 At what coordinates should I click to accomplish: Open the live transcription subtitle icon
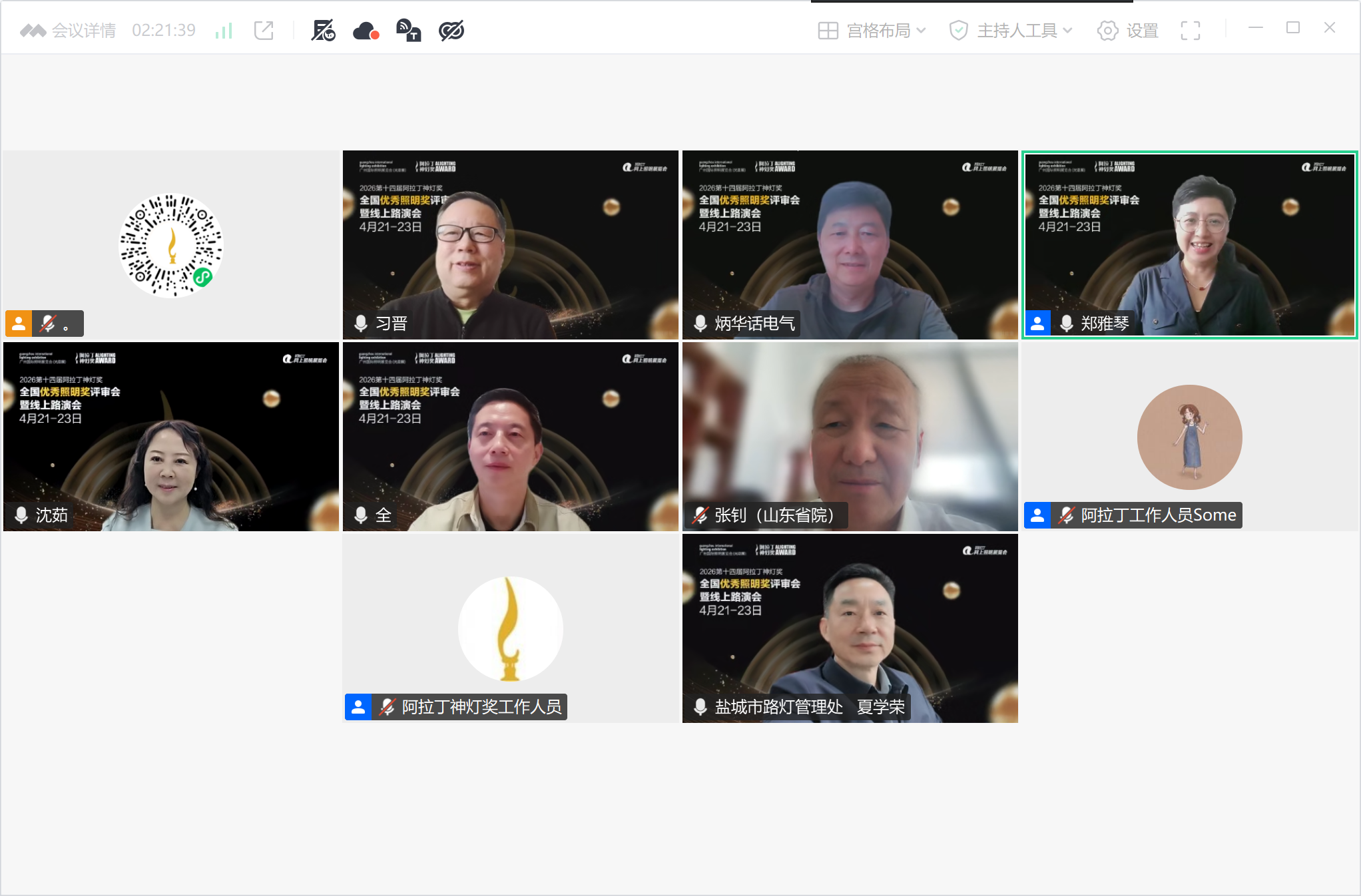408,31
